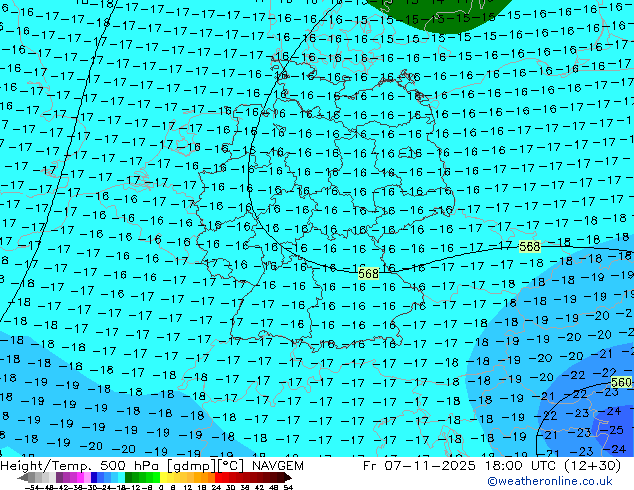Click the -25 temperature value
The height and width of the screenshot is (490, 634).
(614, 430)
